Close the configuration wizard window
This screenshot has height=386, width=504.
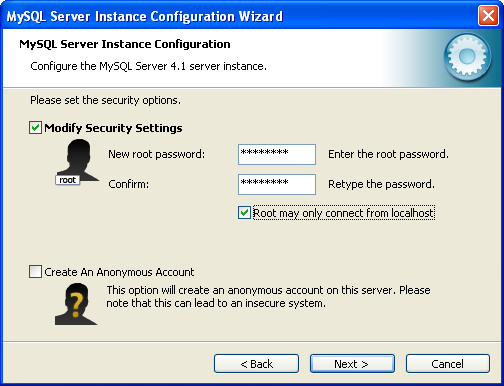click(x=488, y=16)
